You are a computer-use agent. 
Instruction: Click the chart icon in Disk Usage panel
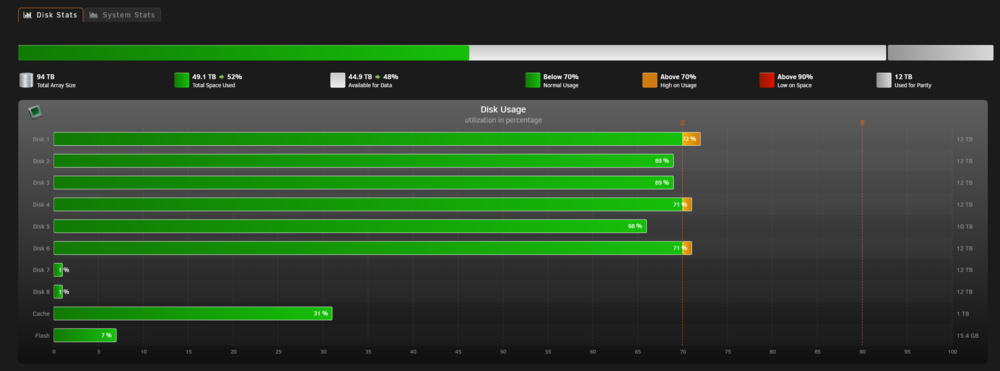[35, 112]
